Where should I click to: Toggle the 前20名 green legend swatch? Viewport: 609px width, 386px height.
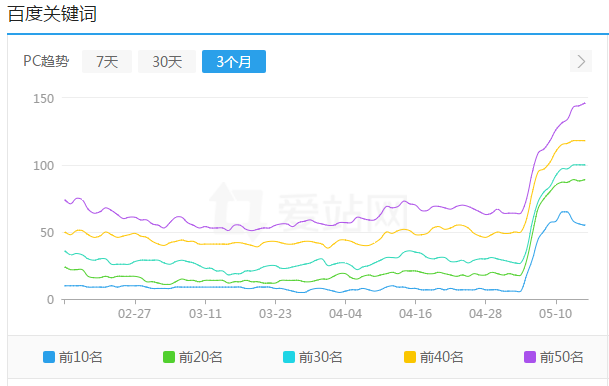click(x=169, y=357)
